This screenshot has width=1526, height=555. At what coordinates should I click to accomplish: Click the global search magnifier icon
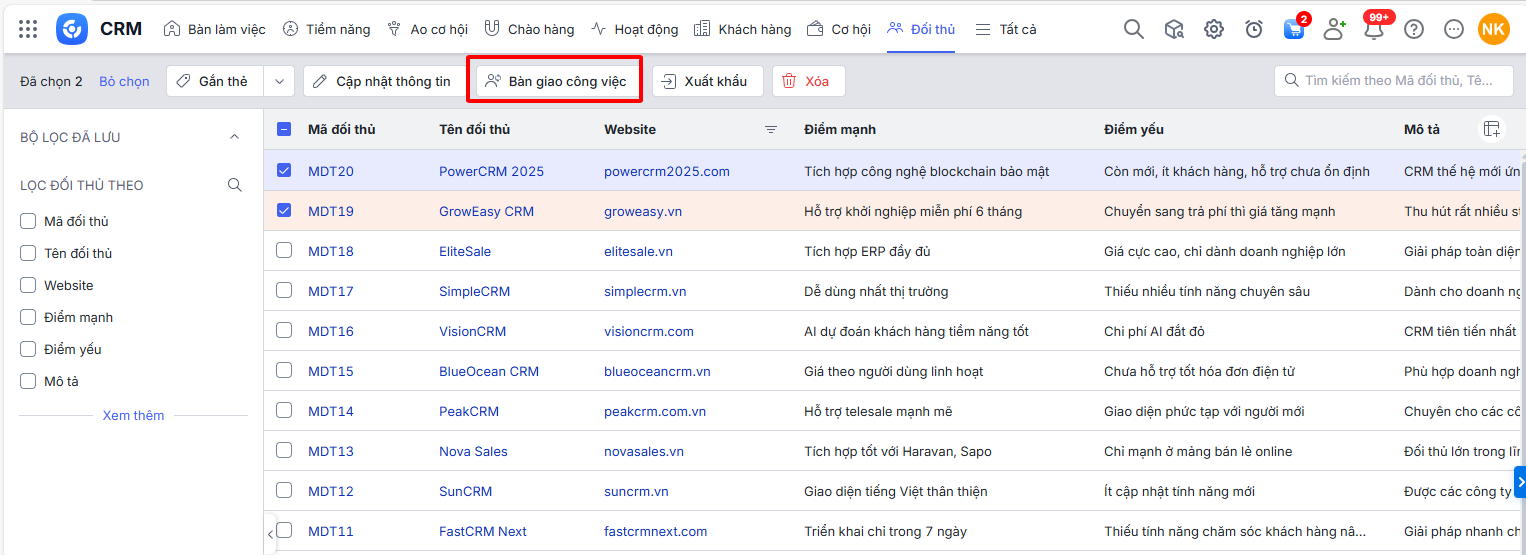(1133, 29)
